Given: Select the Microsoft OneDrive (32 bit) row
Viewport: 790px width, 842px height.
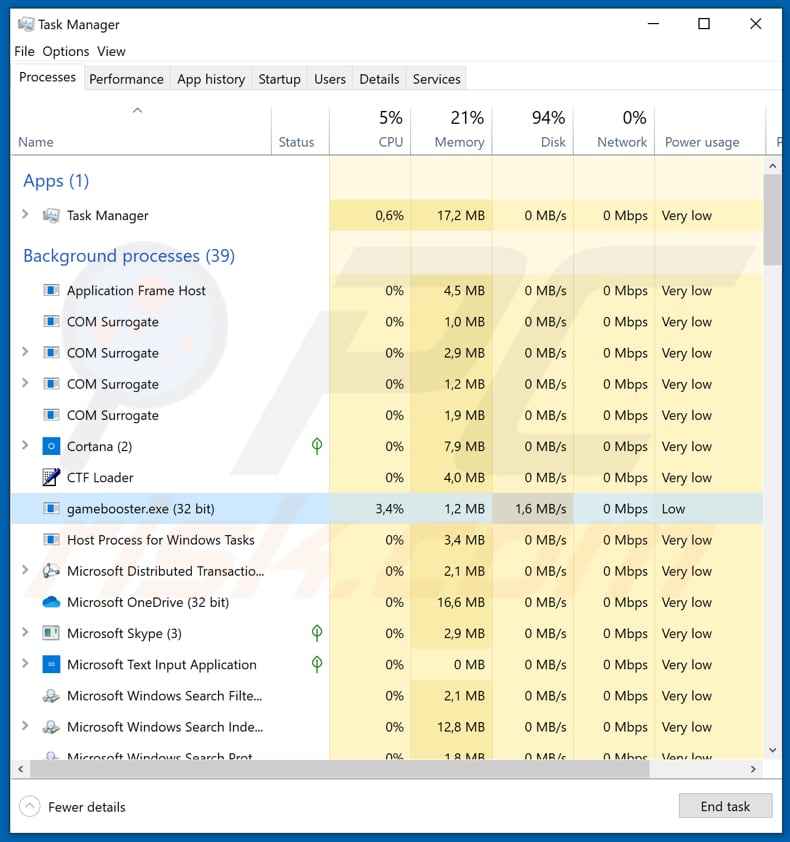Looking at the screenshot, I should click(x=387, y=602).
